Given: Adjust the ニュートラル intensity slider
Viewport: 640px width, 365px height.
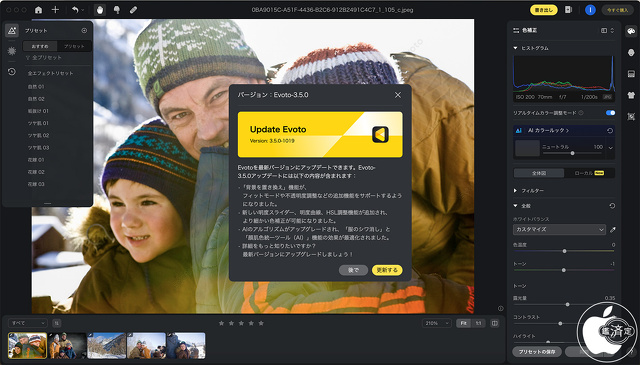Looking at the screenshot, I should 572,153.
